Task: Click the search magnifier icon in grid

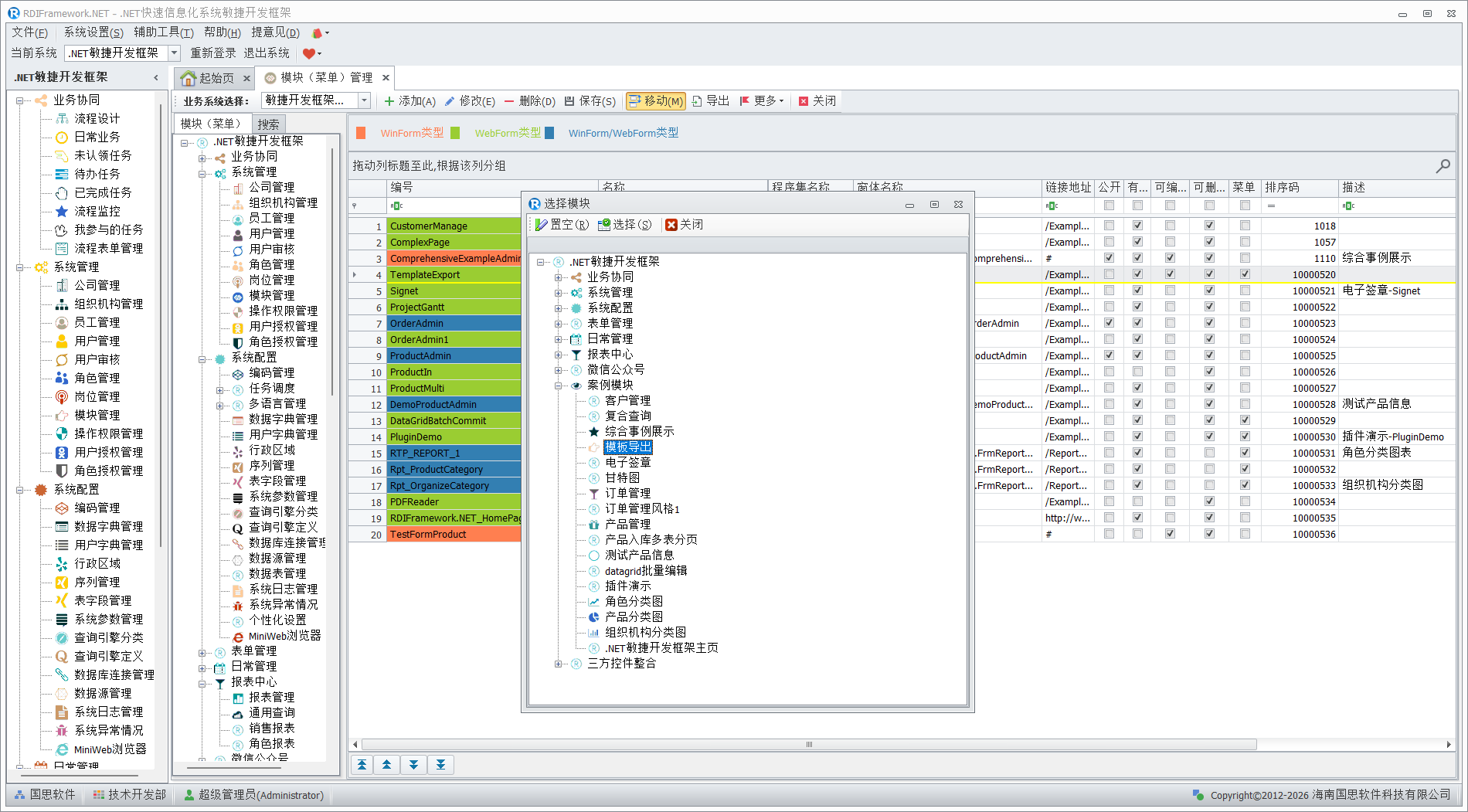Action: click(1443, 165)
